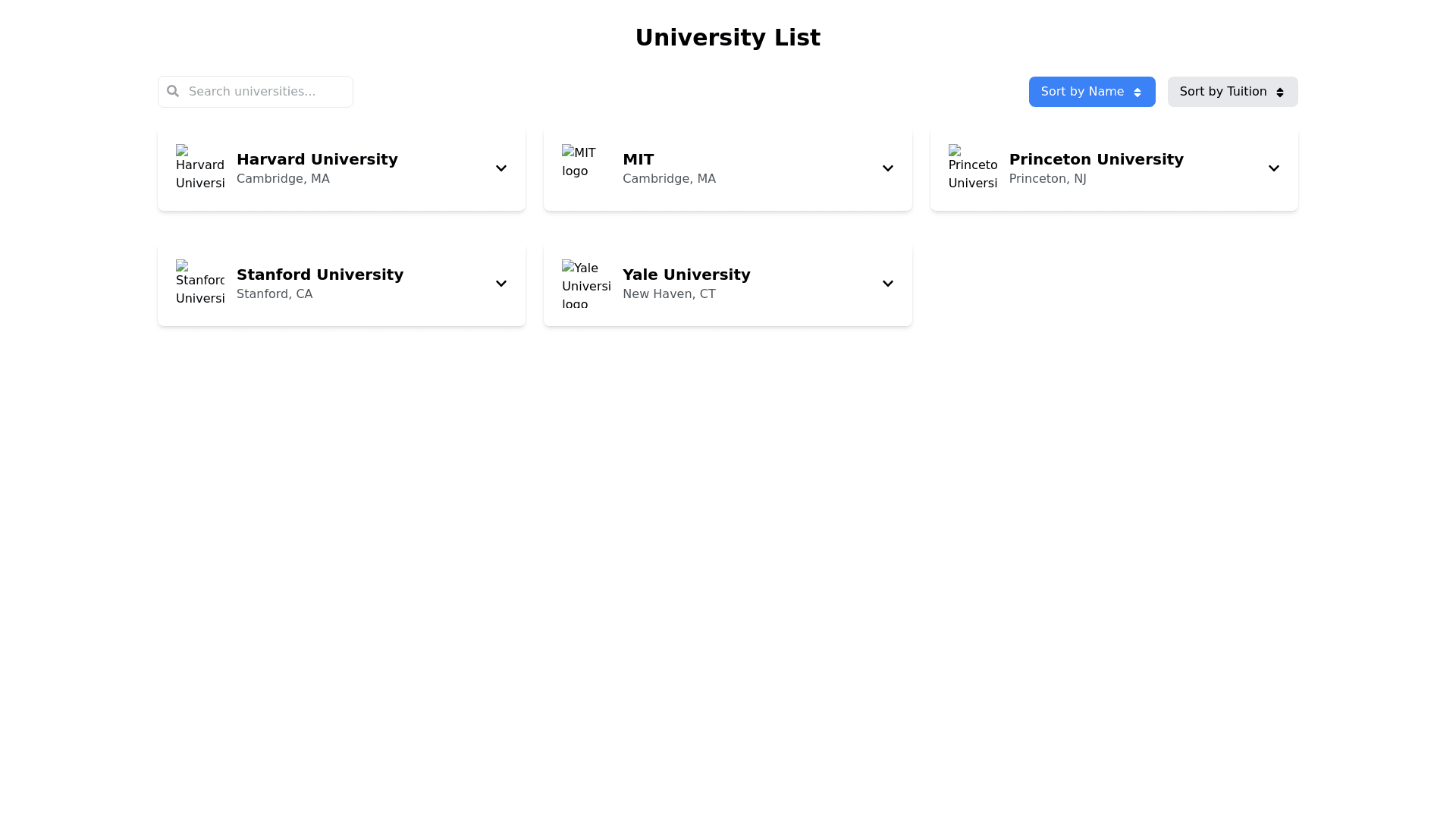Click the sort arrows icon beside Tuition
The image size is (1456, 819).
click(x=1279, y=93)
